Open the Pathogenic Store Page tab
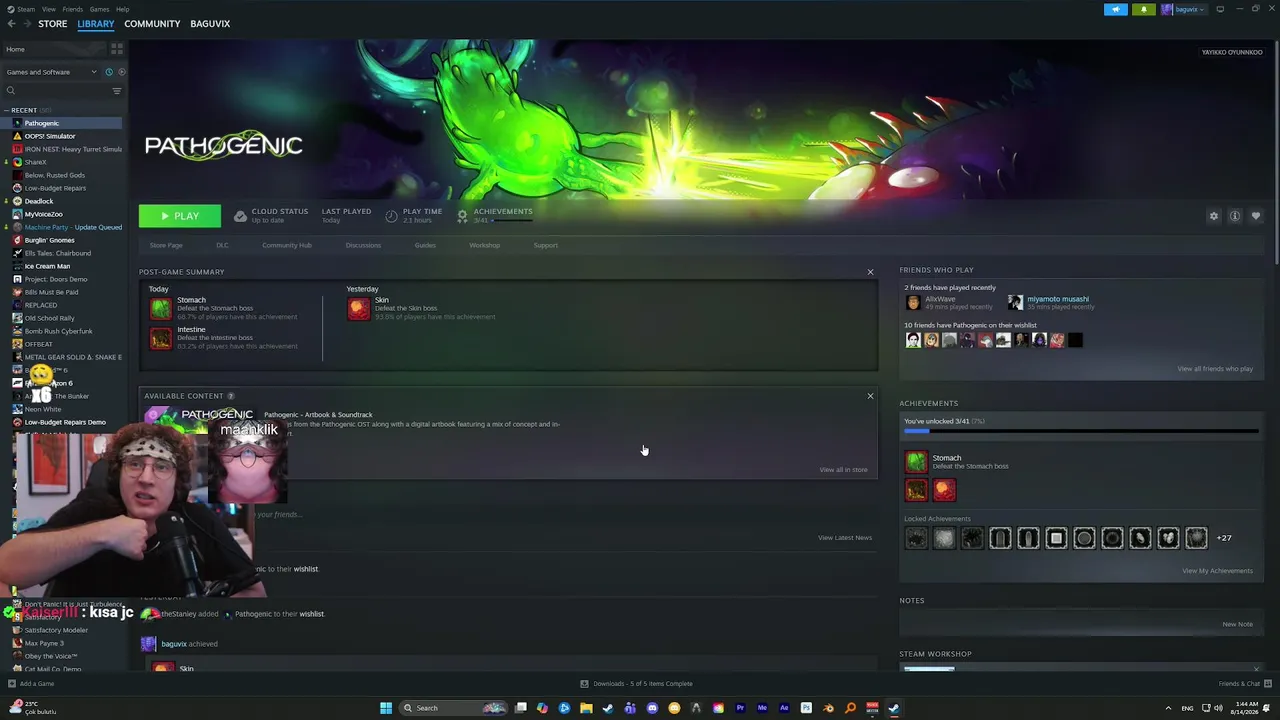The image size is (1280, 720). (x=166, y=245)
